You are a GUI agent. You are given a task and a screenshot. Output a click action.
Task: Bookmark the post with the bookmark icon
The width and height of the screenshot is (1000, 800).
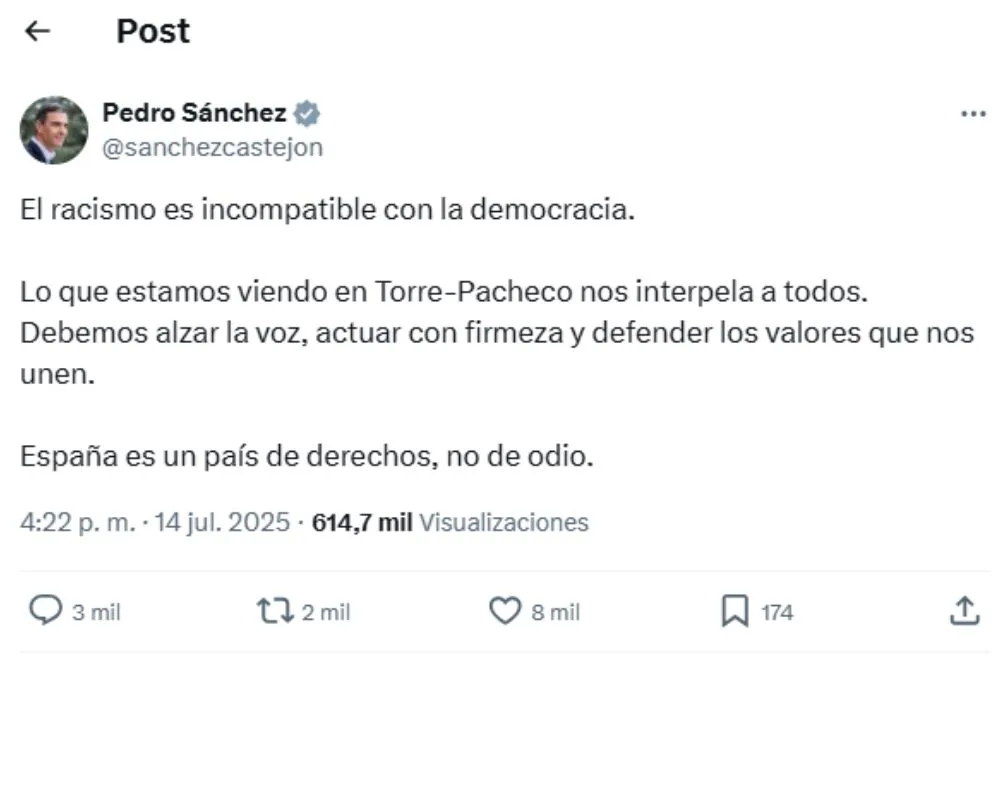(735, 611)
